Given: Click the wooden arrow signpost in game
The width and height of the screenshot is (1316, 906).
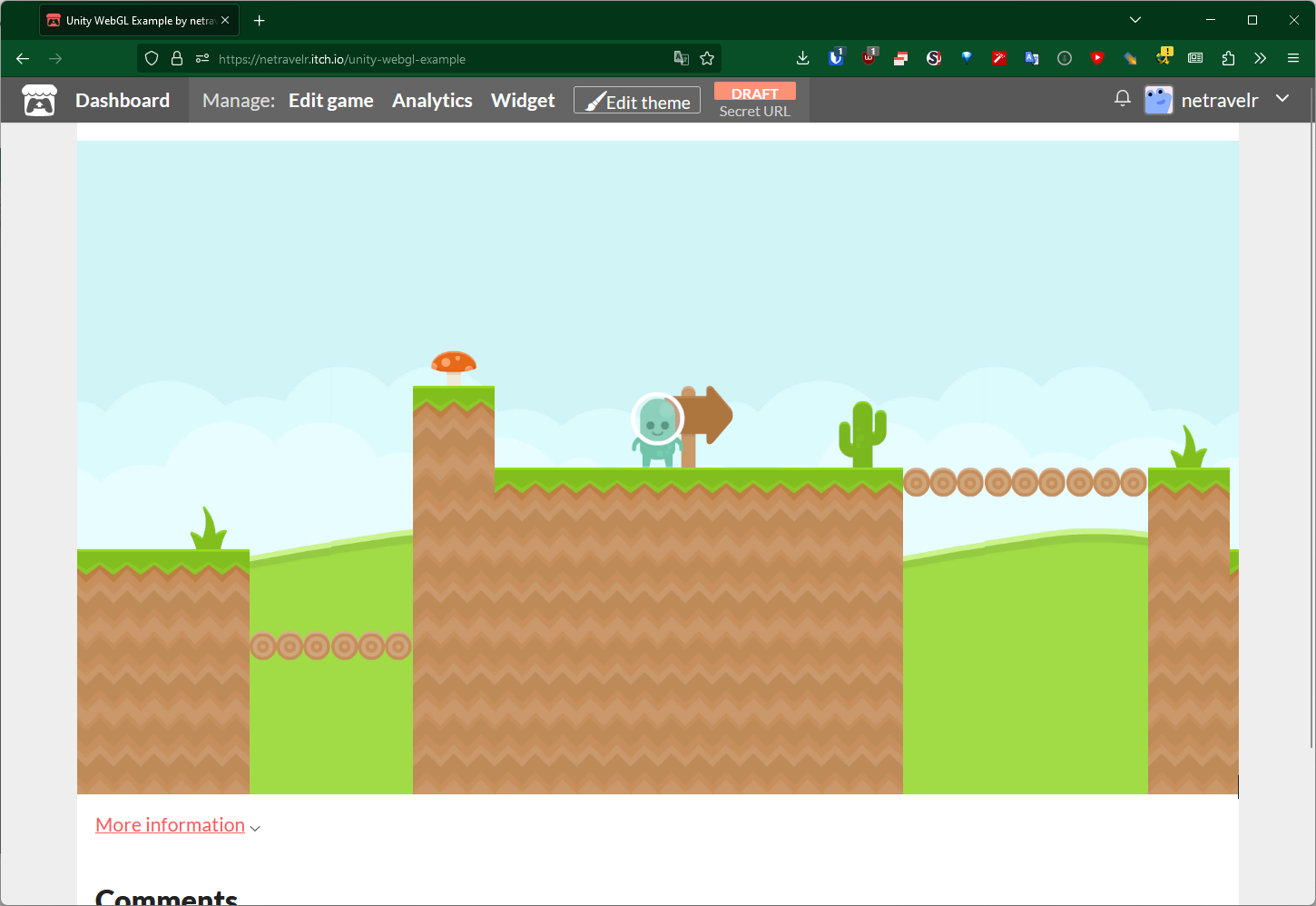Looking at the screenshot, I should [x=704, y=427].
